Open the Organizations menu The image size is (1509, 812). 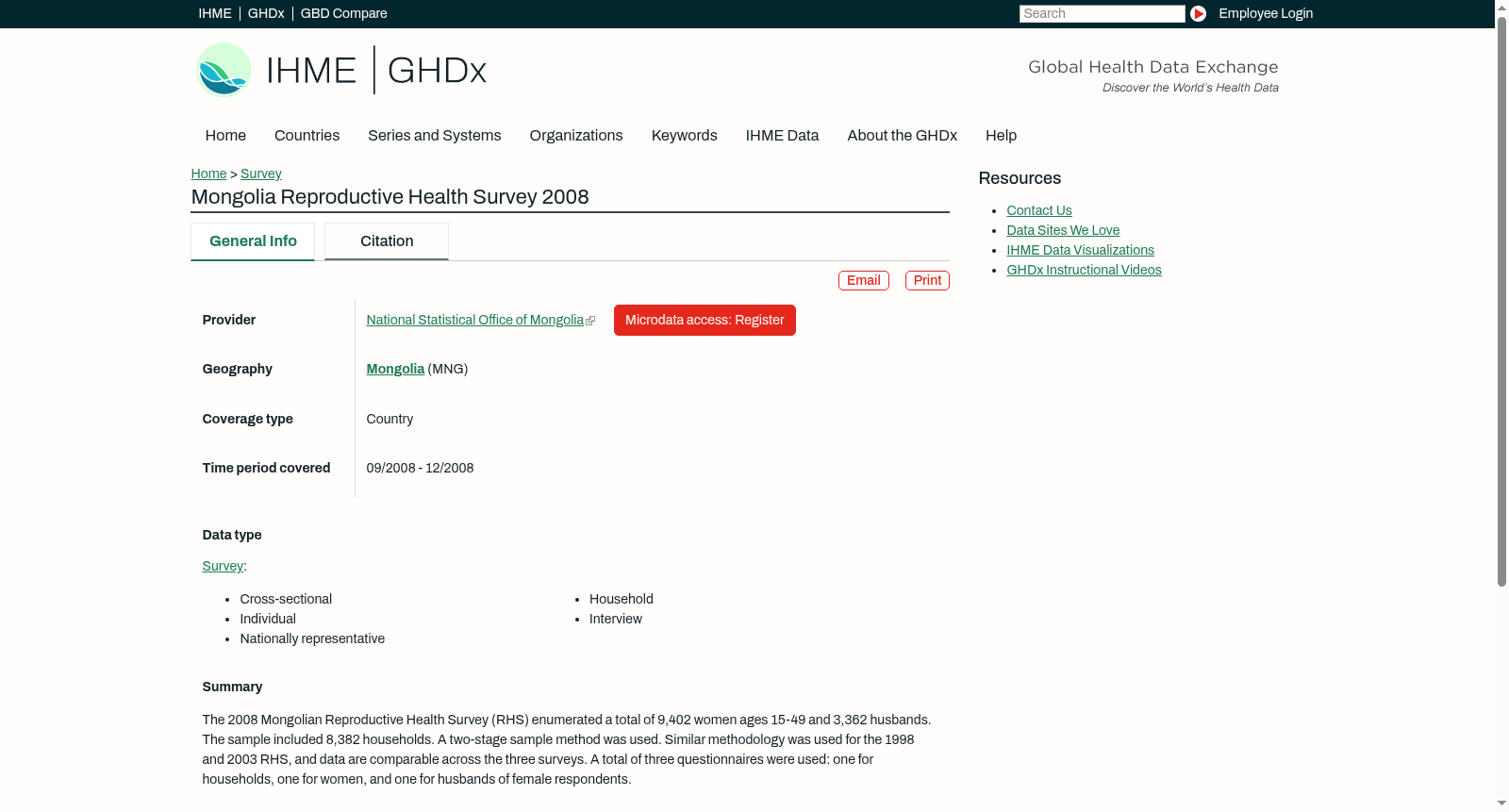click(x=576, y=136)
